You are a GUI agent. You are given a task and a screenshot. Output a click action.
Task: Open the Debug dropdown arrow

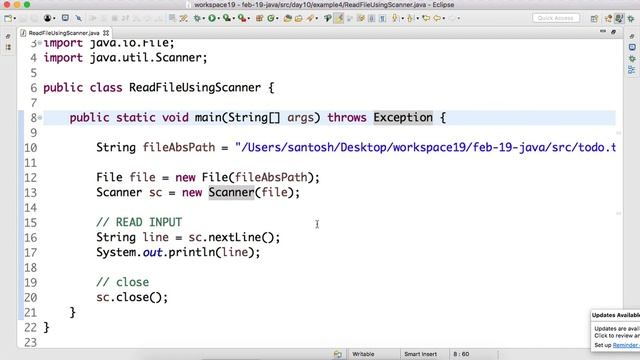[x=203, y=18]
